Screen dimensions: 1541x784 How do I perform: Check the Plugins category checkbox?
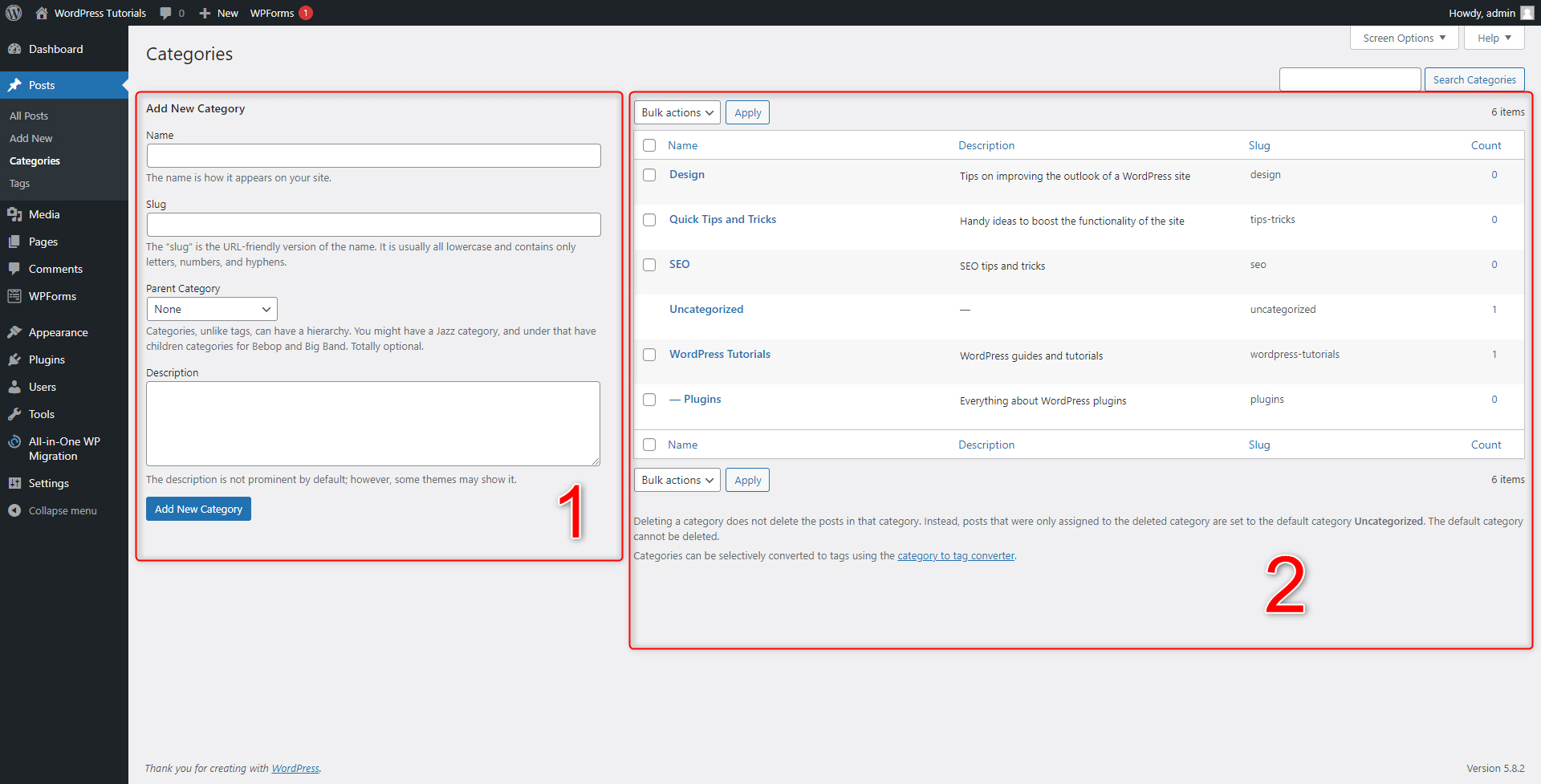tap(649, 400)
